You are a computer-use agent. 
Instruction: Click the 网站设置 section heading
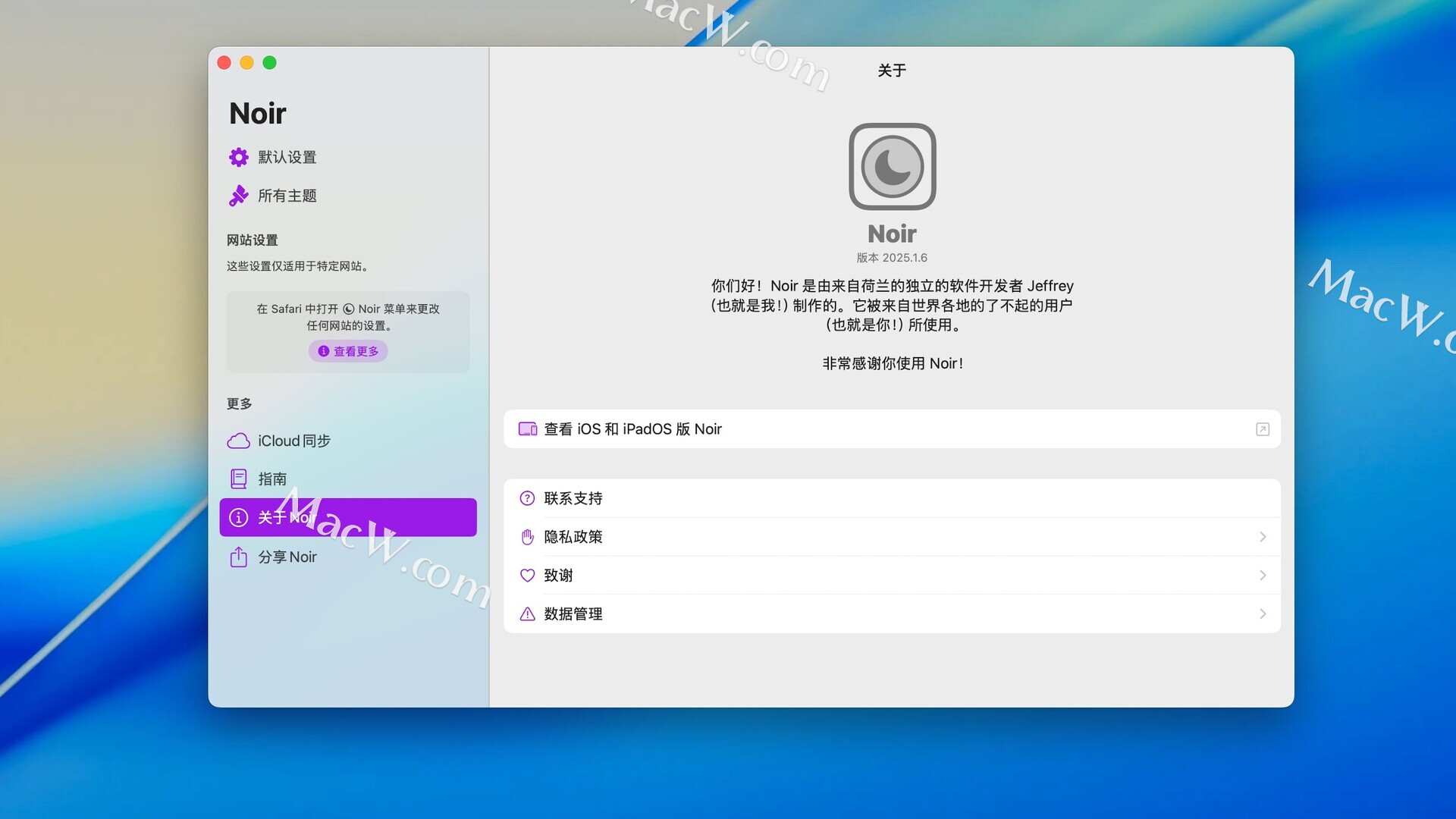point(252,240)
